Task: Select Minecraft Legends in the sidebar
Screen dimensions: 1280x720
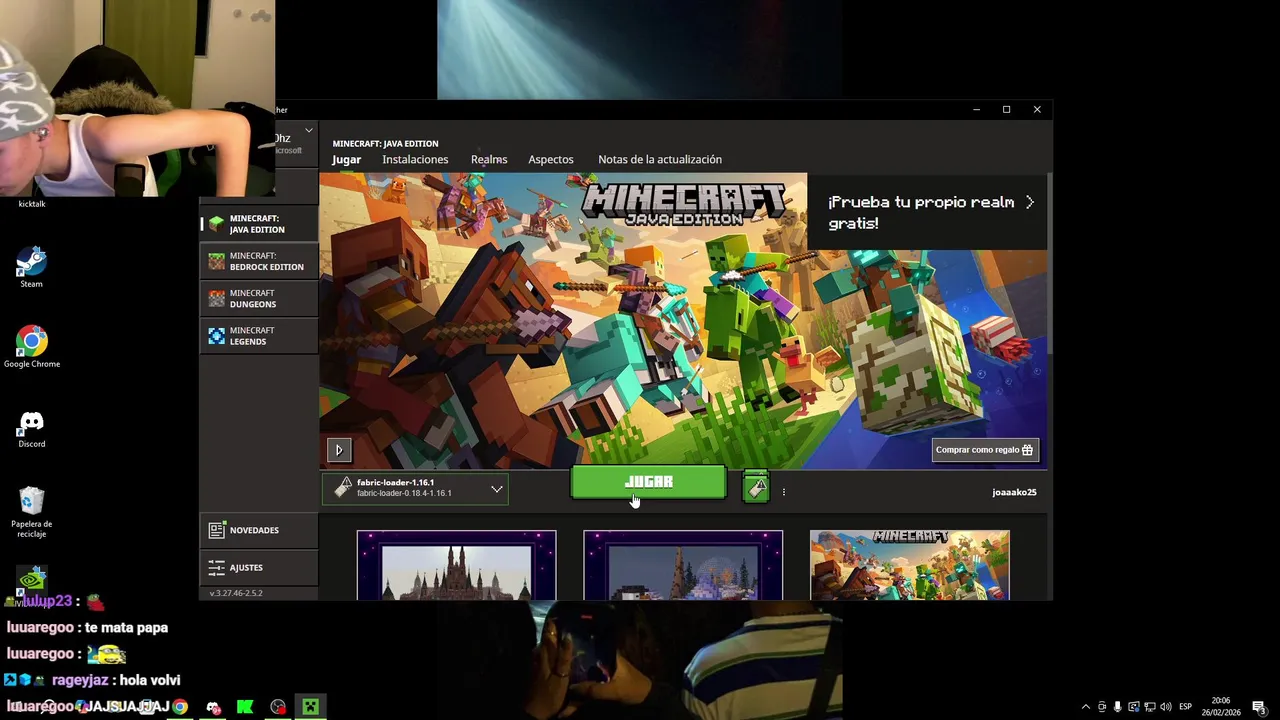Action: point(259,336)
